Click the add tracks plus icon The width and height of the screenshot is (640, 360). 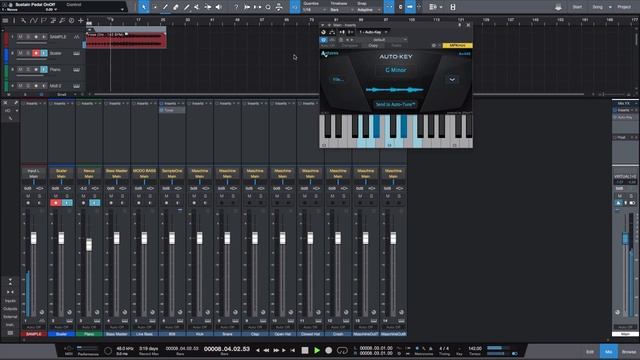[x=81, y=20]
